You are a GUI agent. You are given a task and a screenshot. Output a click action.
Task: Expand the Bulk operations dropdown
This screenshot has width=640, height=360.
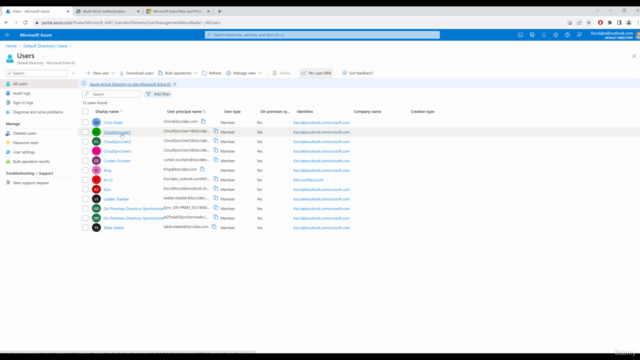(196, 73)
